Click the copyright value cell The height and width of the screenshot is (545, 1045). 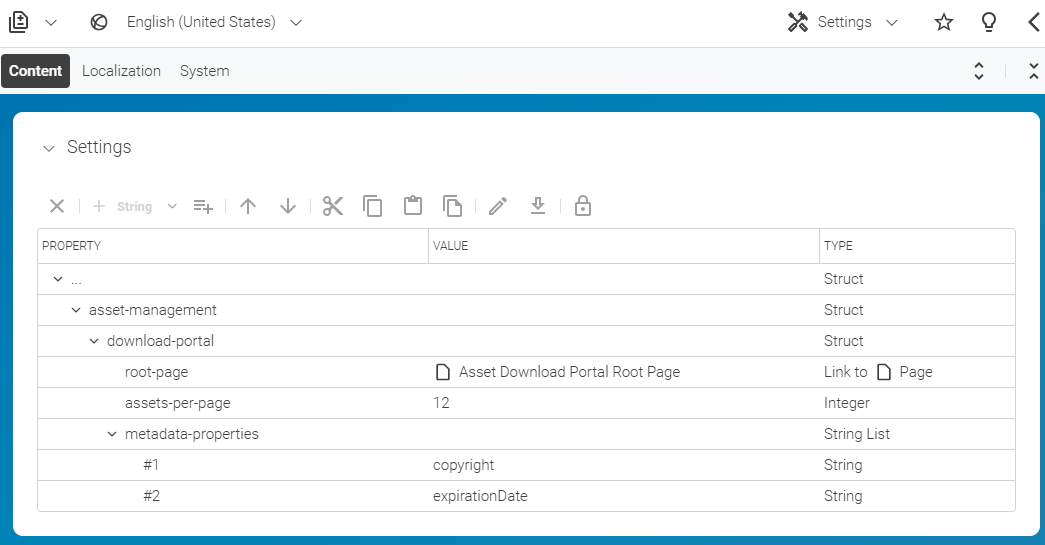624,465
